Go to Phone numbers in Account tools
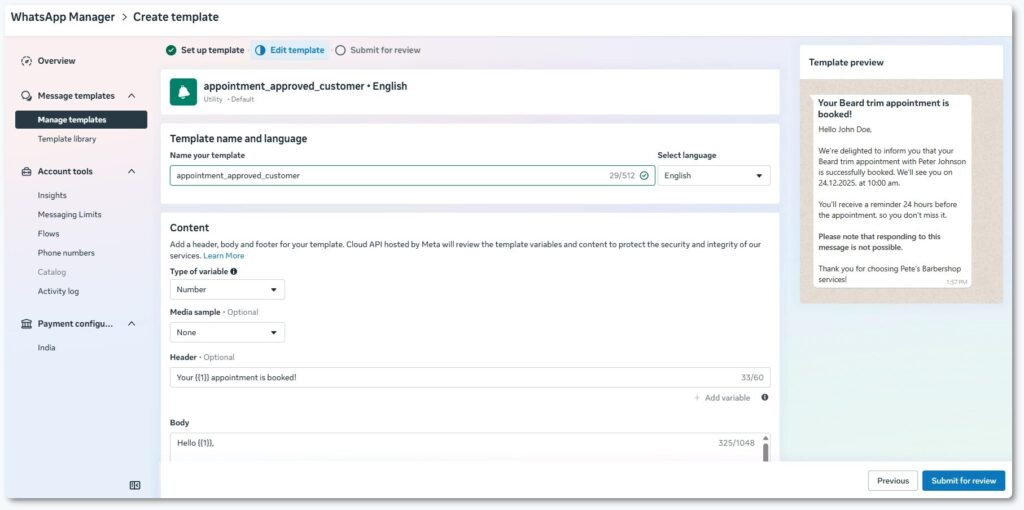 [x=66, y=253]
